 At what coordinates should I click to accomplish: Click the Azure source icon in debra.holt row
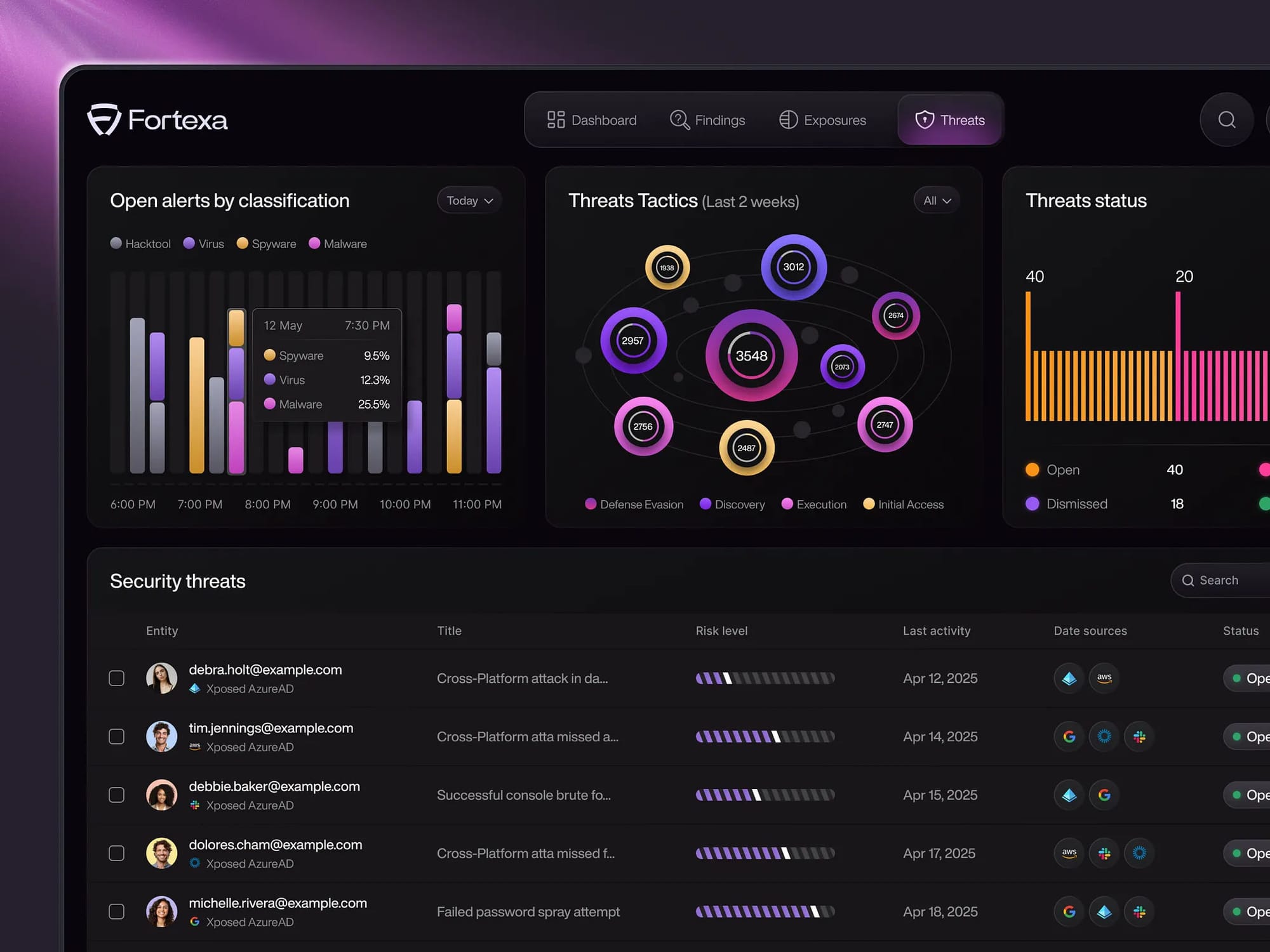[x=1069, y=678]
